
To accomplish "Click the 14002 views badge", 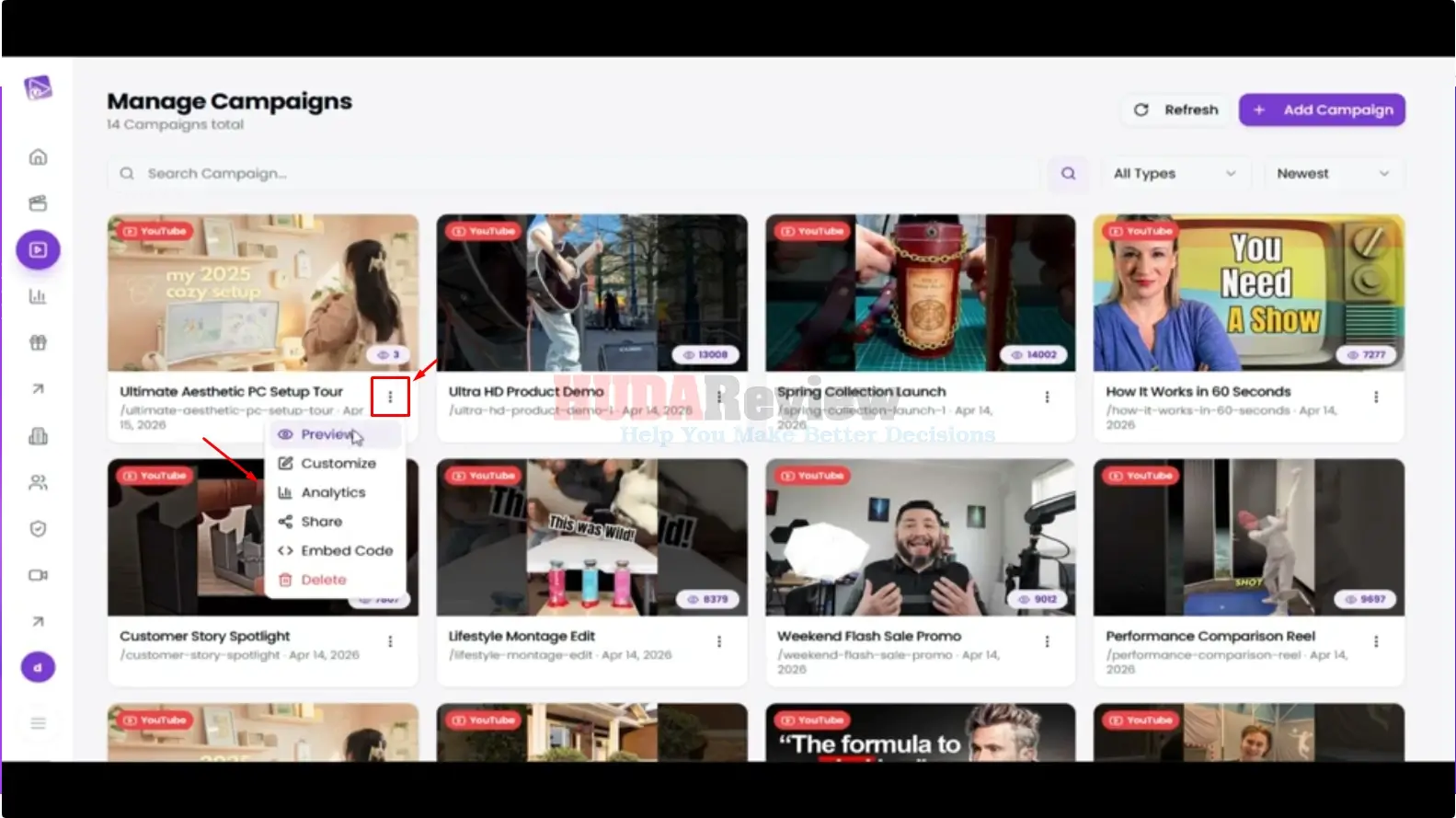I will [1034, 354].
